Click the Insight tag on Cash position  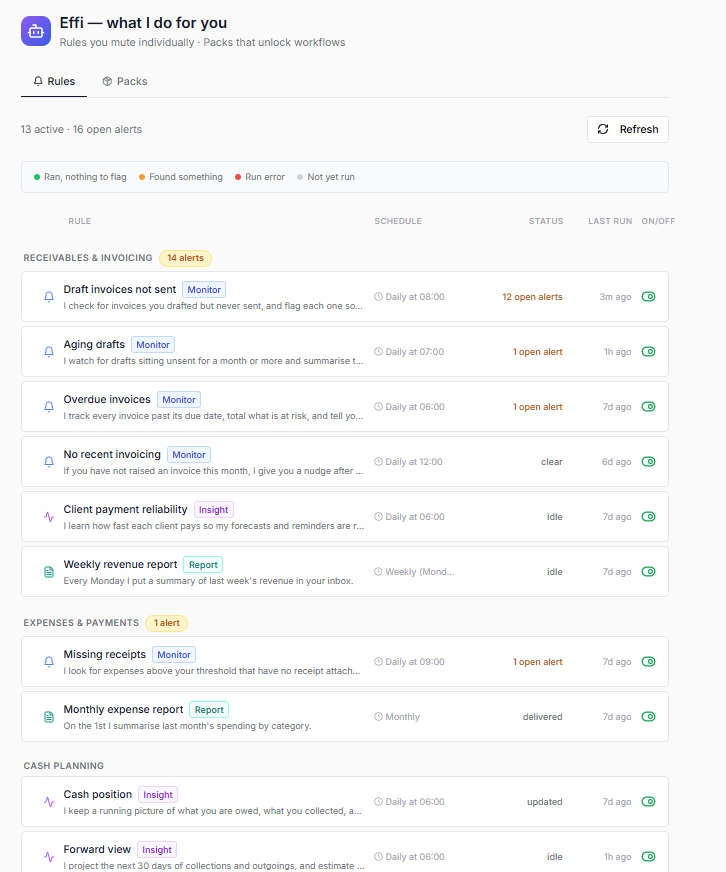click(158, 795)
